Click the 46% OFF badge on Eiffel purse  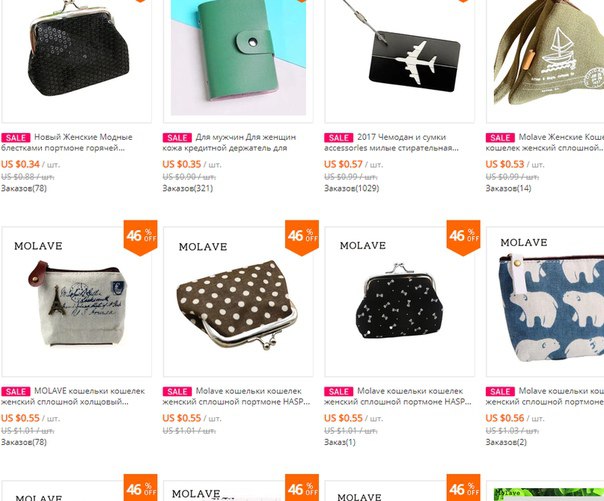pos(141,237)
